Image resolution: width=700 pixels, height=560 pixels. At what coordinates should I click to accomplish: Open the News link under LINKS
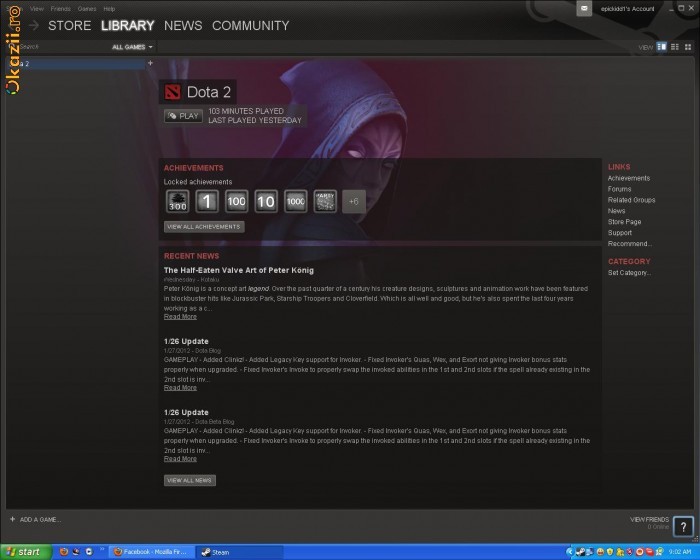pyautogui.click(x=616, y=211)
